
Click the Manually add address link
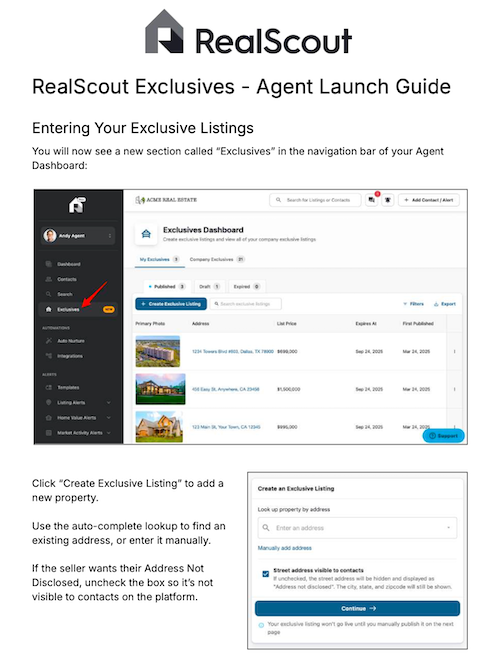[285, 548]
